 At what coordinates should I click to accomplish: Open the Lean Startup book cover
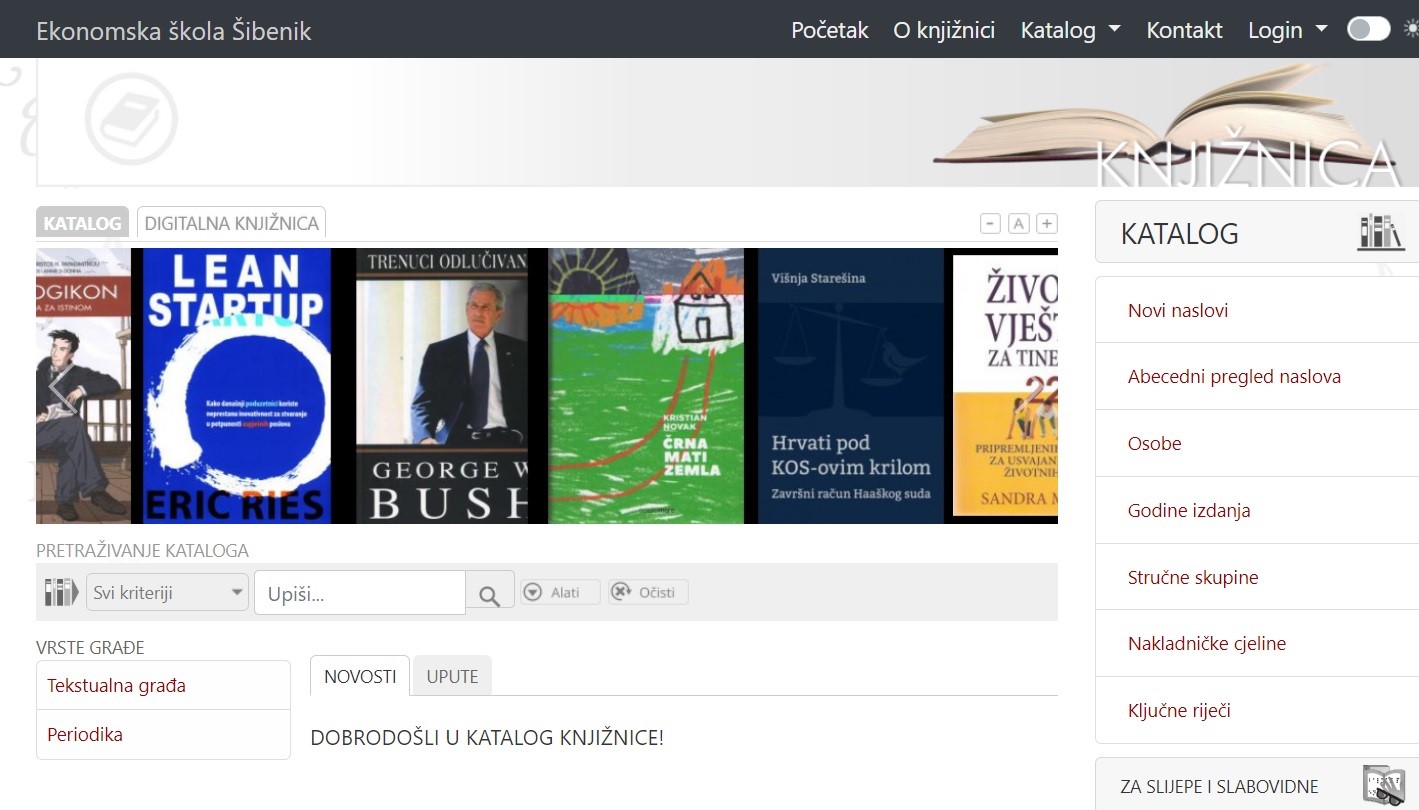pos(237,386)
